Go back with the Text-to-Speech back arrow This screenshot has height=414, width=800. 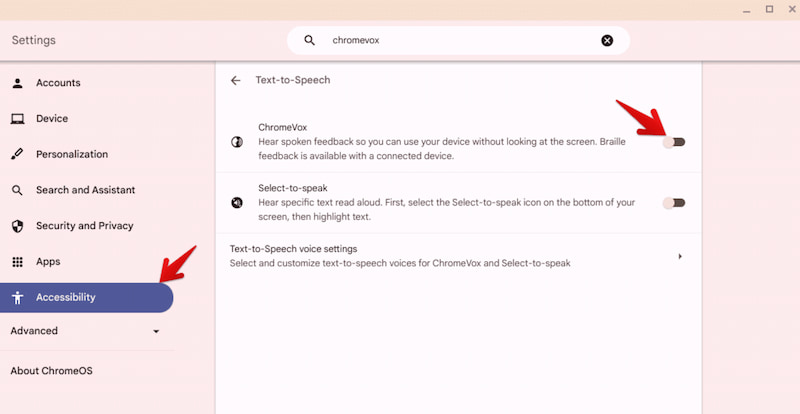(235, 80)
